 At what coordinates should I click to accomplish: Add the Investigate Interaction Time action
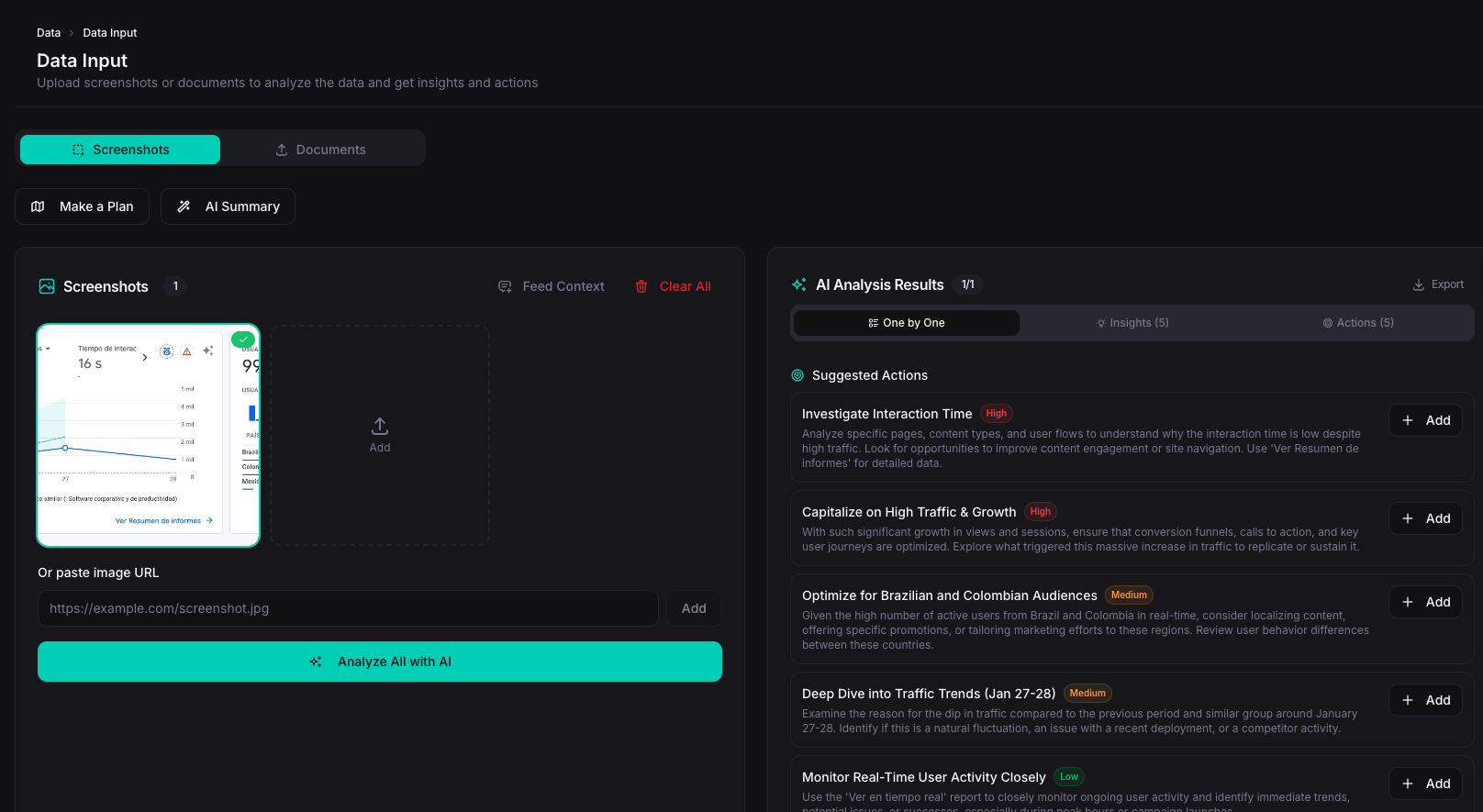click(1425, 420)
